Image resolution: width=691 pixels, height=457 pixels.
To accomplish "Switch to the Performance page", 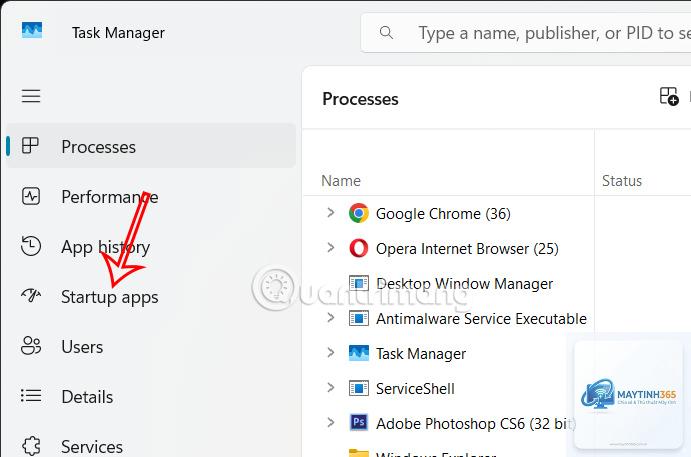I will 110,197.
